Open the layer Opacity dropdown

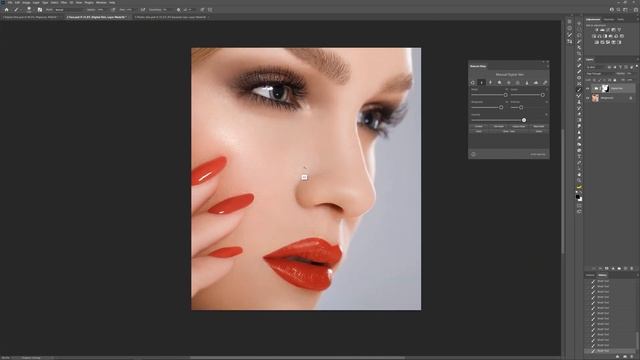(x=630, y=73)
